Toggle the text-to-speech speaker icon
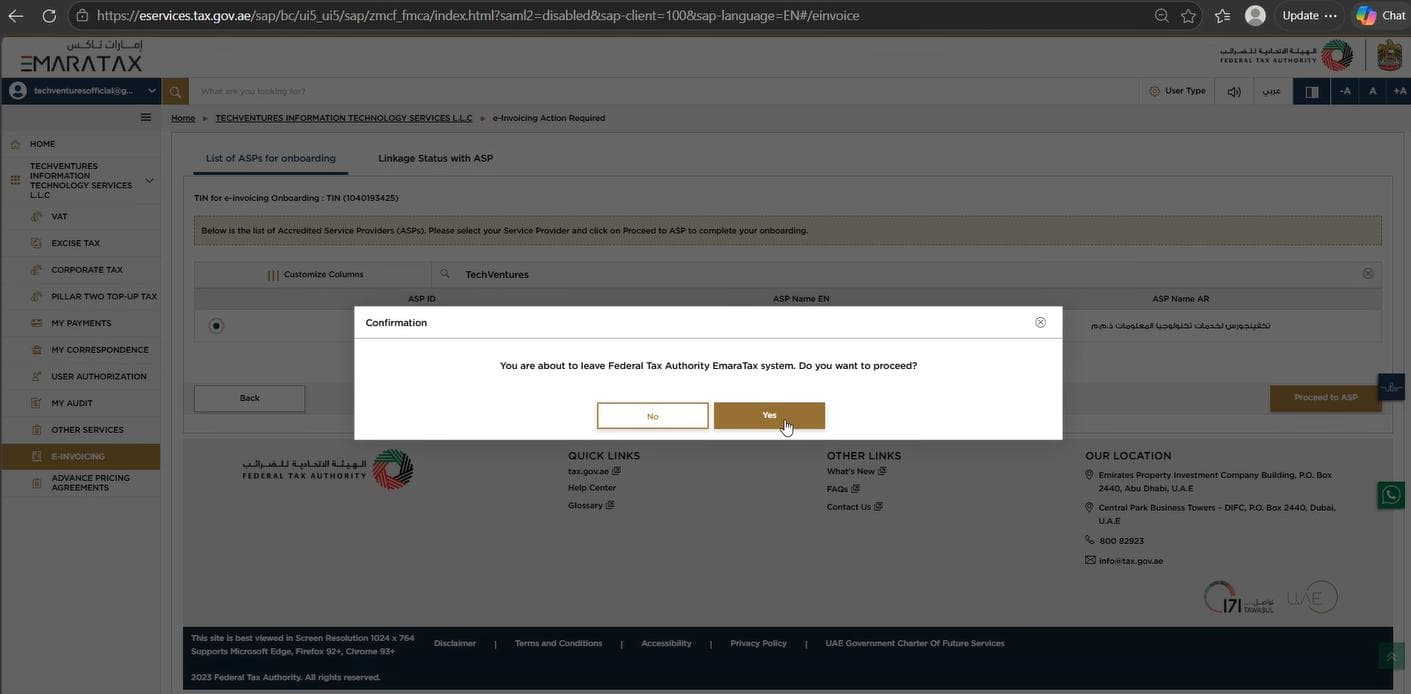The width and height of the screenshot is (1411, 694). click(x=1234, y=92)
